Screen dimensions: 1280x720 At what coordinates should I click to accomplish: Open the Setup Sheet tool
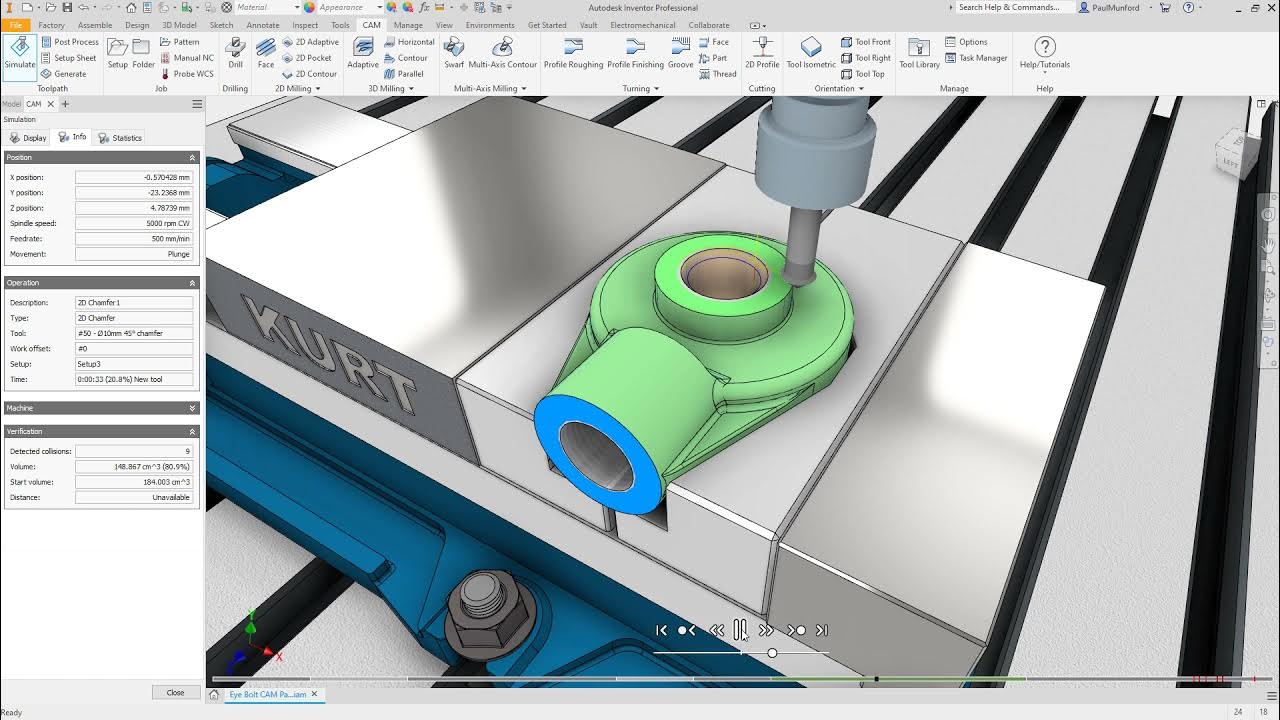coord(69,58)
